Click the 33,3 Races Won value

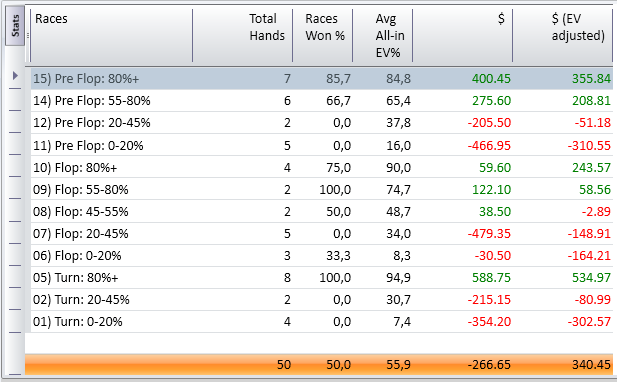click(338, 256)
